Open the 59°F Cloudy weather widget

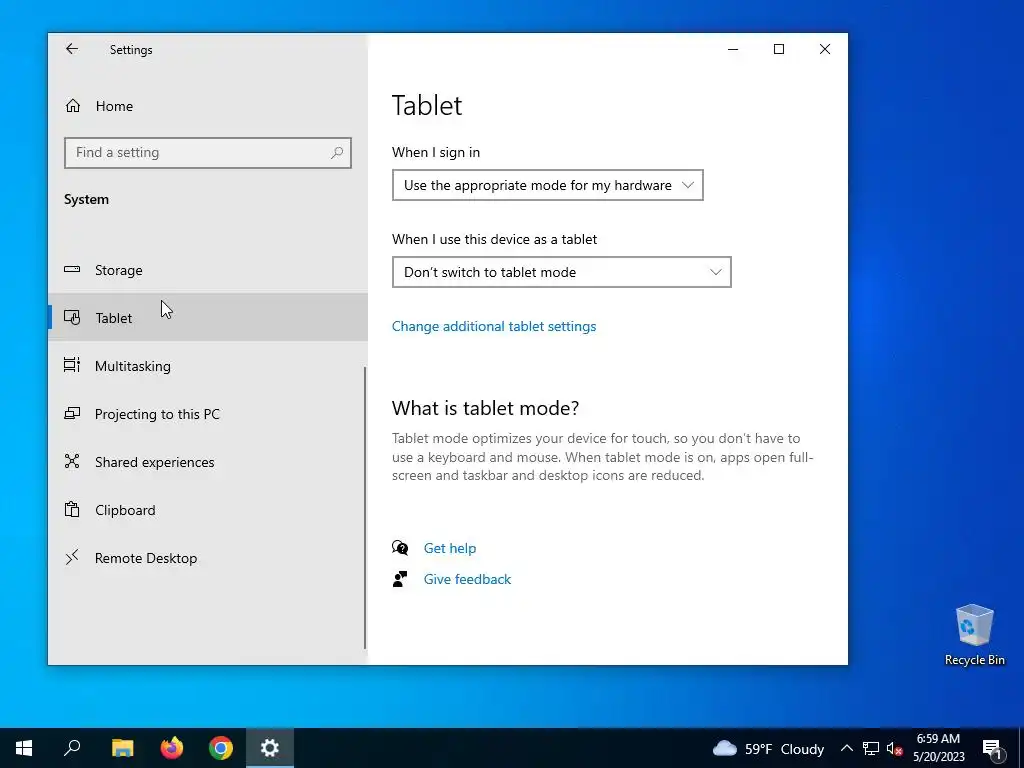[769, 748]
